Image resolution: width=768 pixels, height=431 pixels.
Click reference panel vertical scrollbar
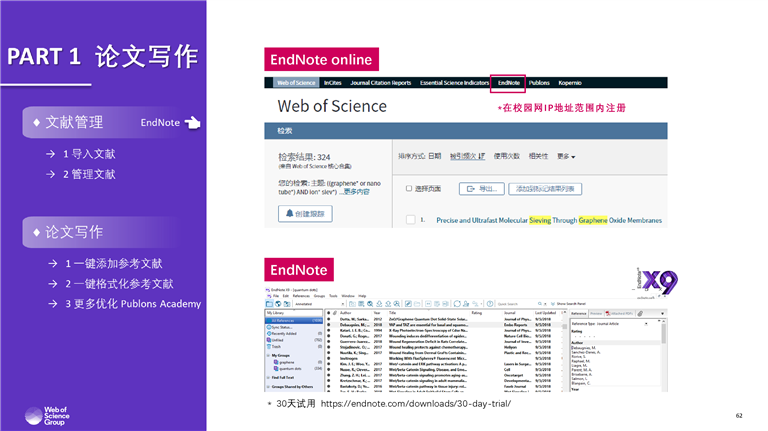(x=664, y=333)
